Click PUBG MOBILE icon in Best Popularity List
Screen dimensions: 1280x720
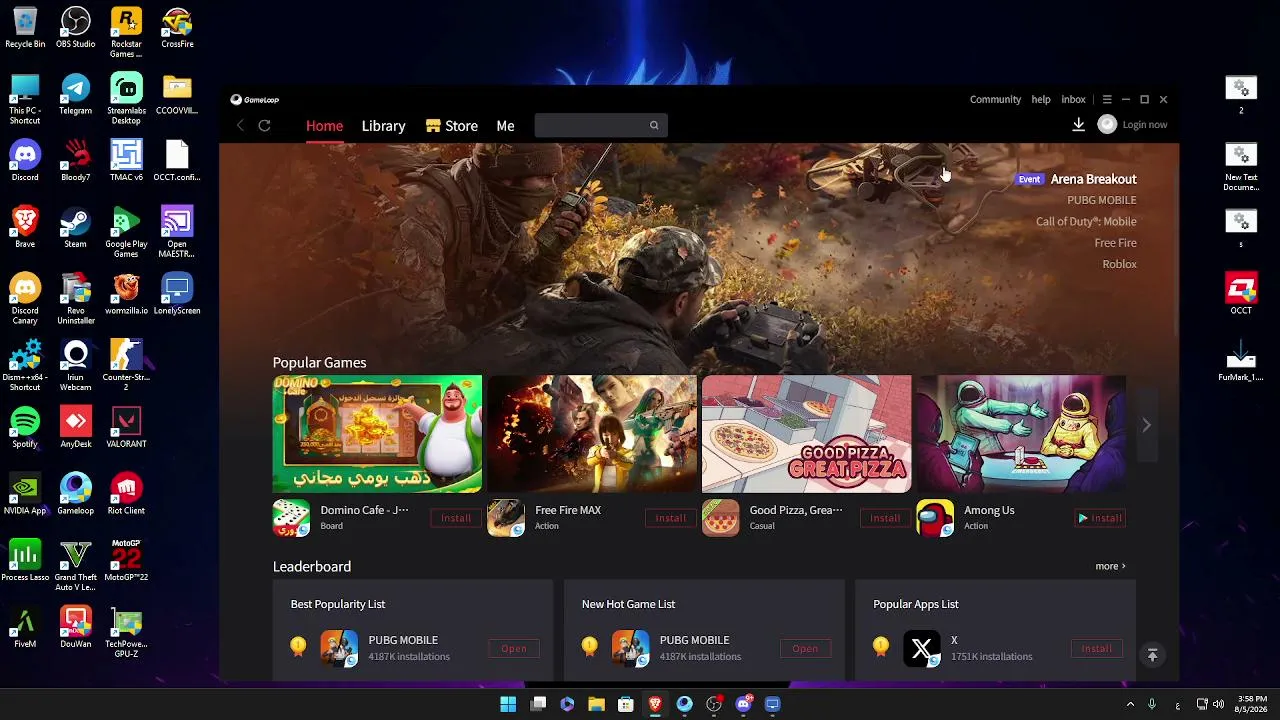(339, 648)
